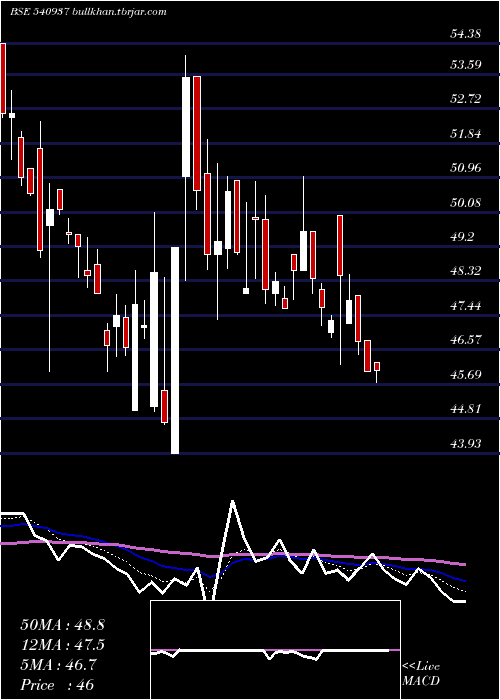Click the 51.84 price axis label
Viewport: 500px width, 700px height.
tap(466, 133)
